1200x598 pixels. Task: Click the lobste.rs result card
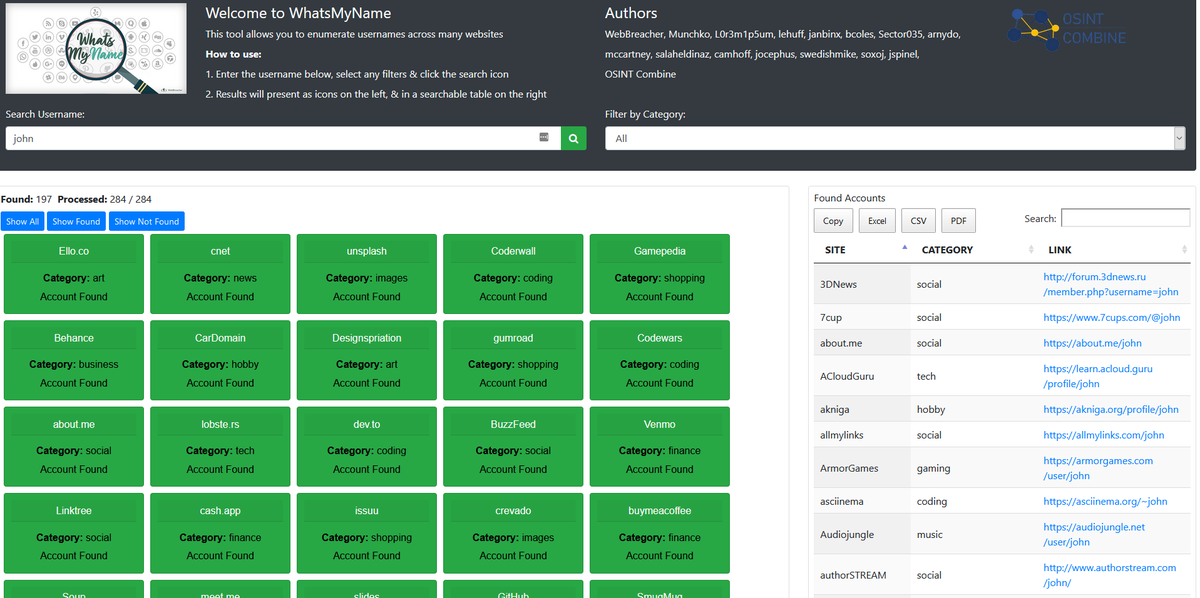coord(220,446)
